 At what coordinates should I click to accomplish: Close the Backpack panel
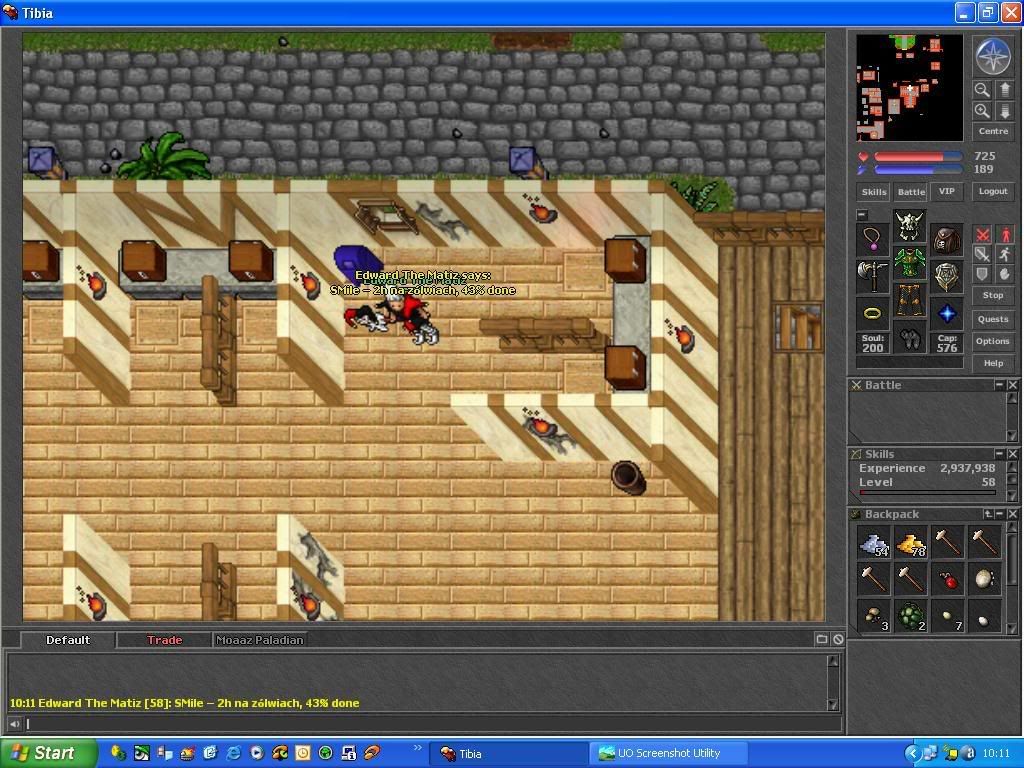click(1012, 515)
